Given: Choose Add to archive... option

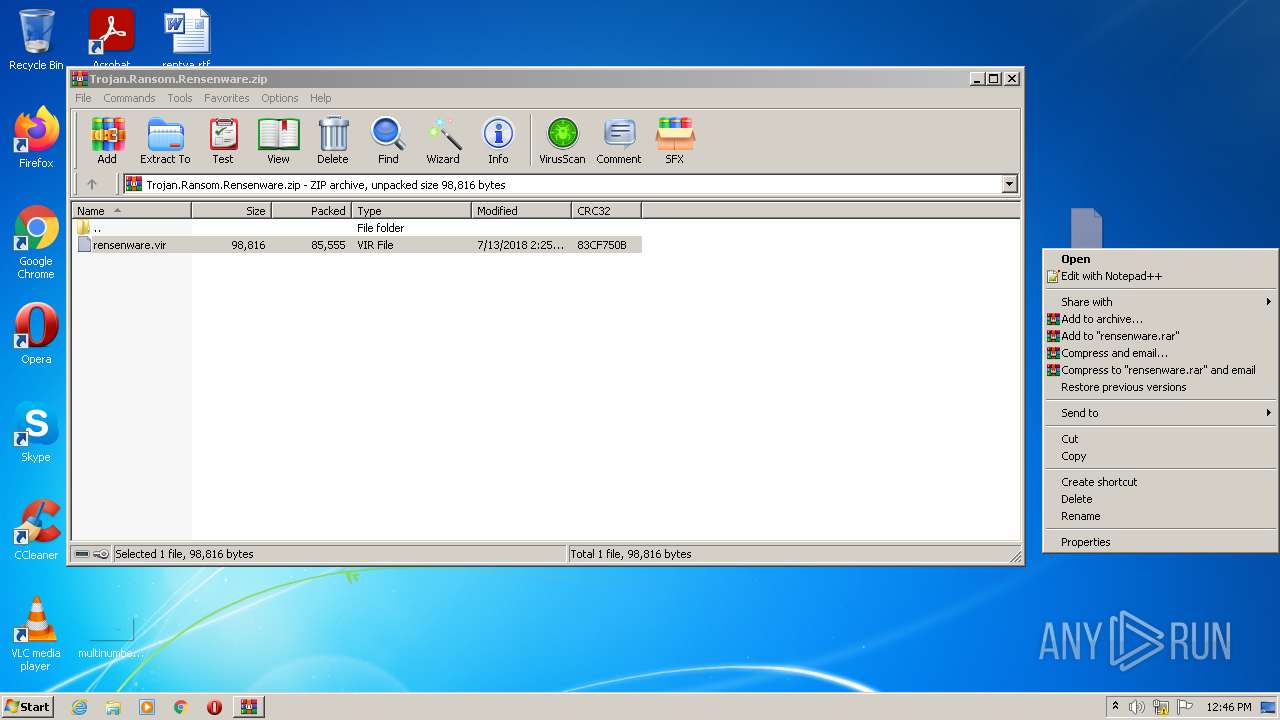Looking at the screenshot, I should pos(1160,319).
